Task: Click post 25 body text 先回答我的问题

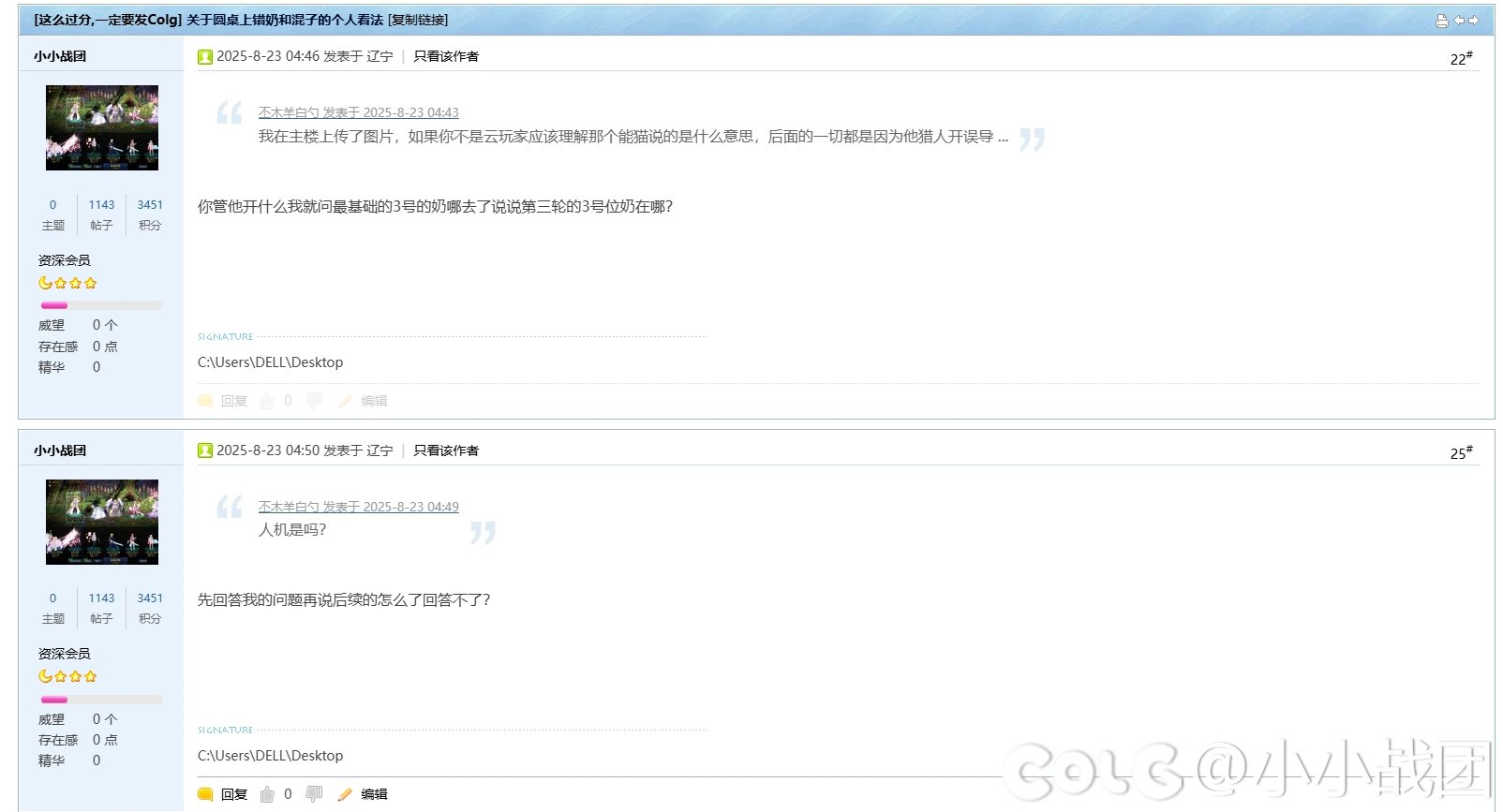Action: pyautogui.click(x=344, y=600)
